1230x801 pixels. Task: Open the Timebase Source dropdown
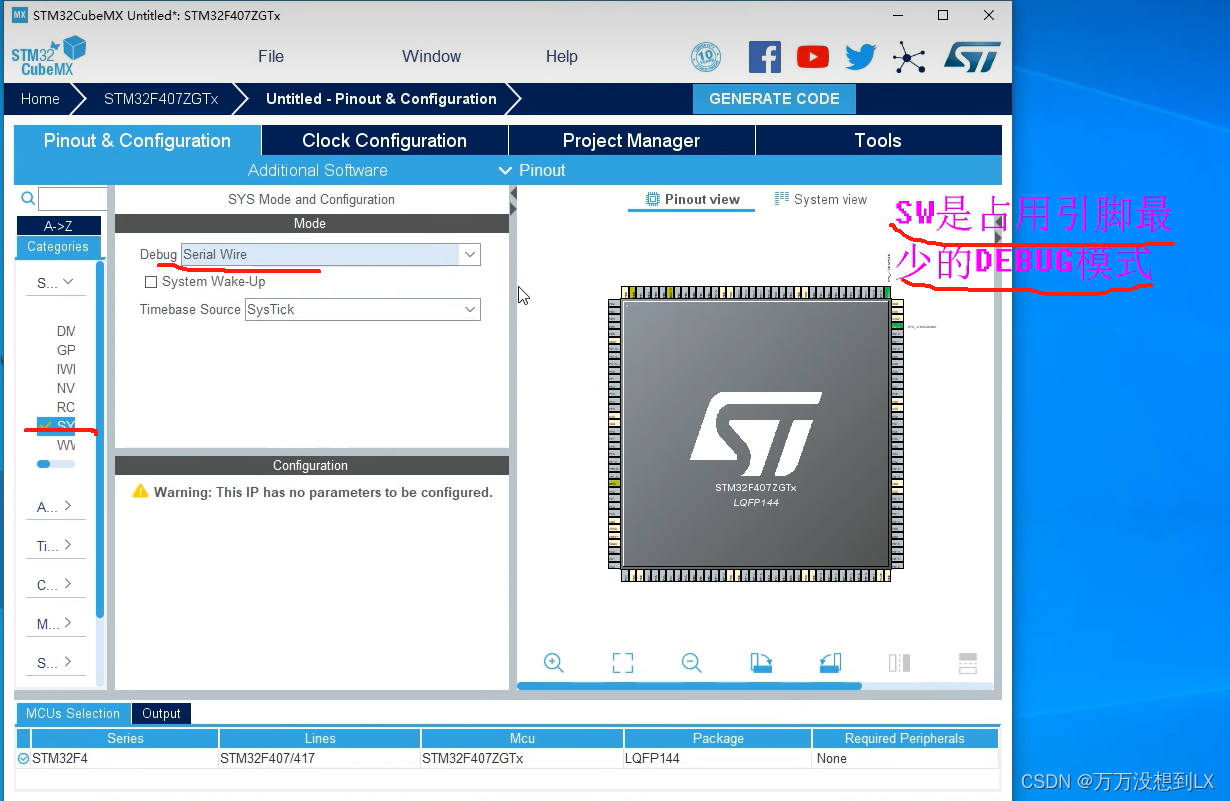pyautogui.click(x=469, y=309)
